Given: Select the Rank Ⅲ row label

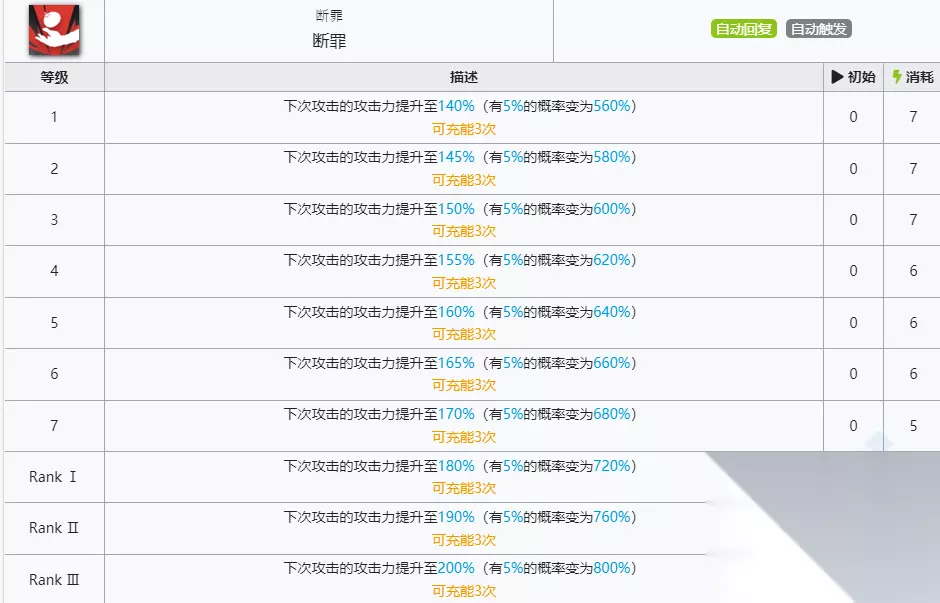Looking at the screenshot, I should pyautogui.click(x=54, y=580).
